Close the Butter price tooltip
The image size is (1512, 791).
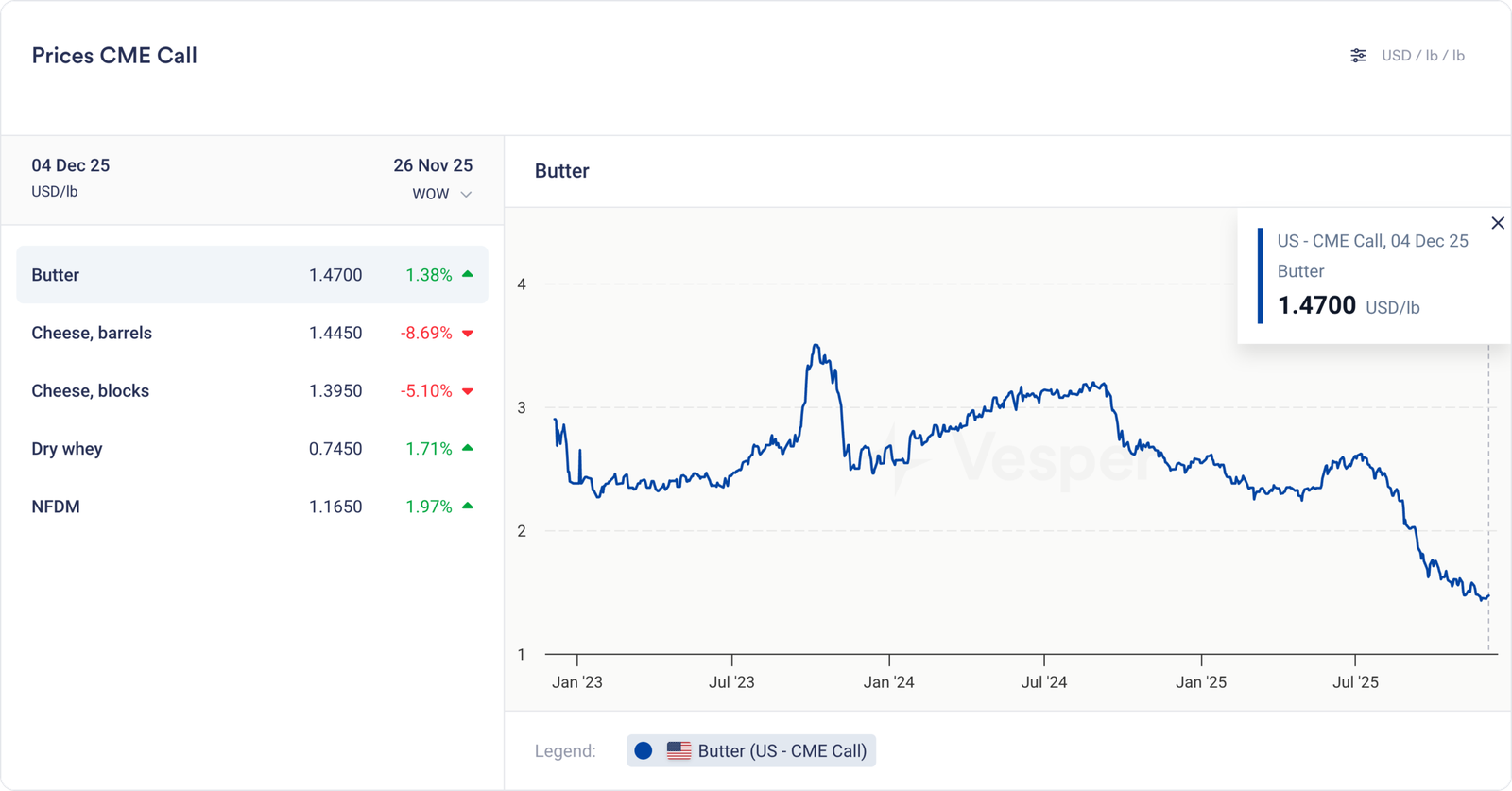(x=1498, y=223)
